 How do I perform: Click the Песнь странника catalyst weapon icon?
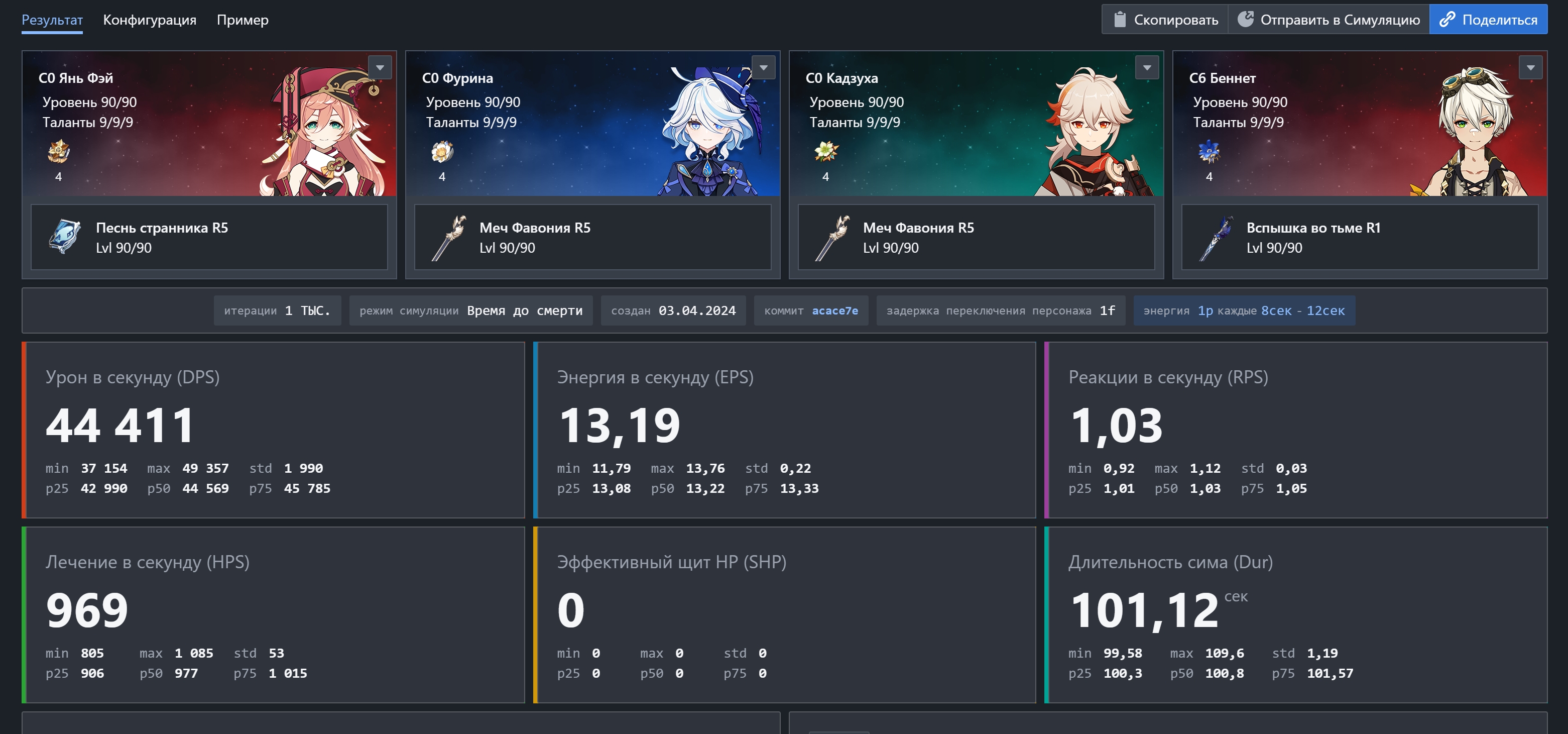coord(65,236)
